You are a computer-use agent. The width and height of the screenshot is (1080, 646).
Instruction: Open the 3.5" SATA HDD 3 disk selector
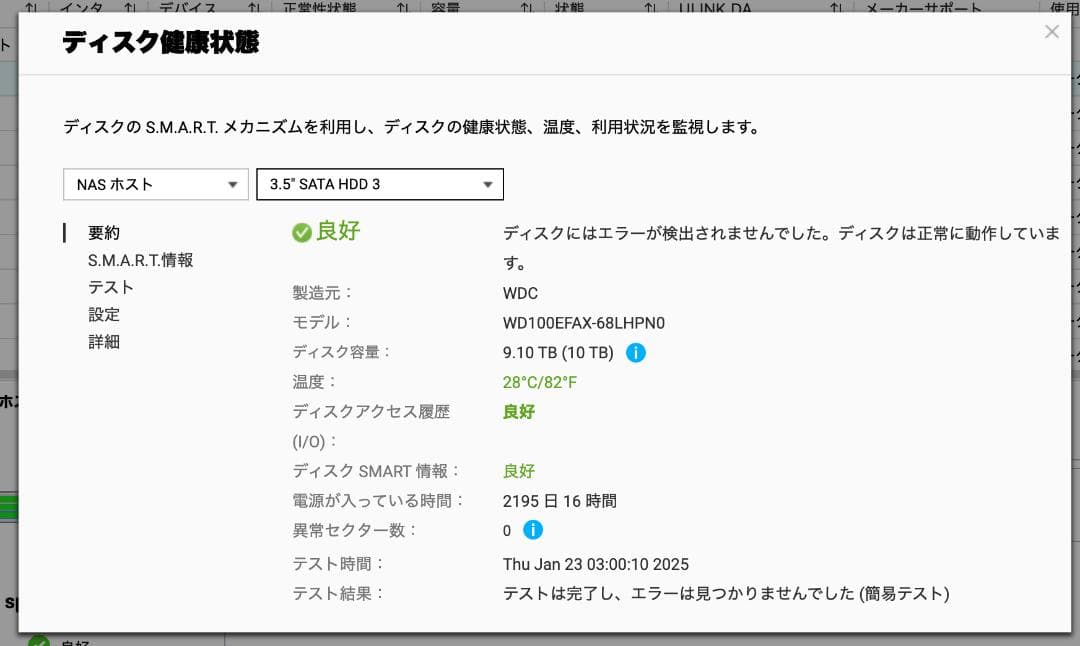pos(380,184)
